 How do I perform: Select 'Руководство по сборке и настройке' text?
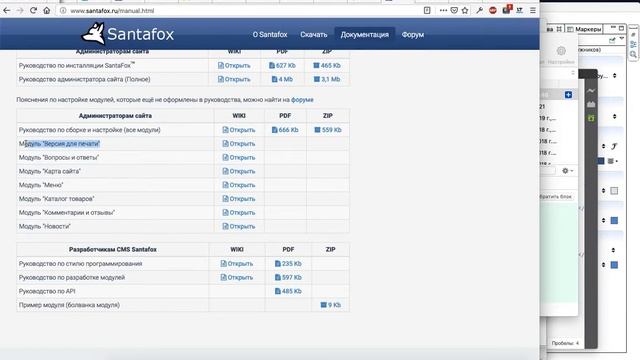coord(70,130)
